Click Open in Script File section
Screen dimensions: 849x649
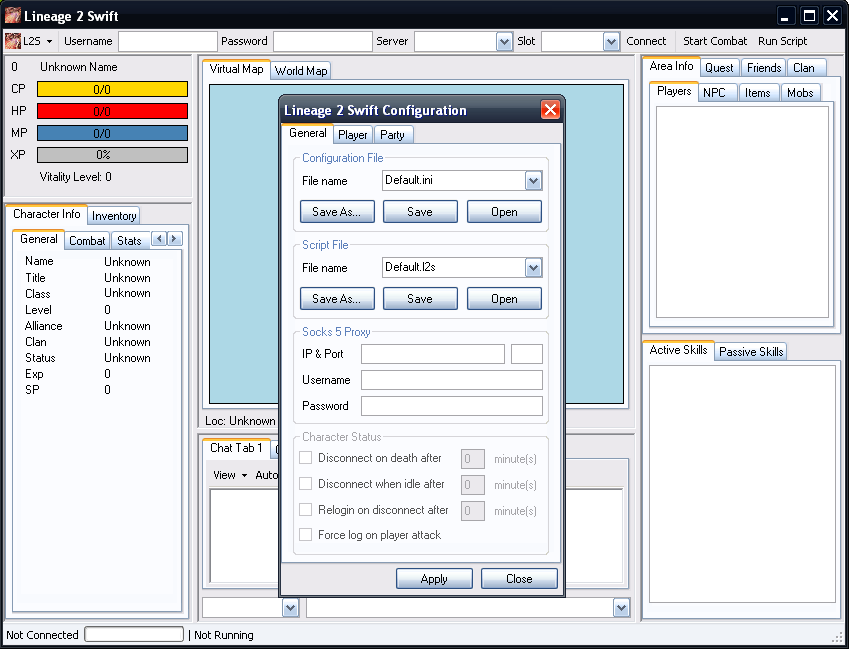point(504,299)
